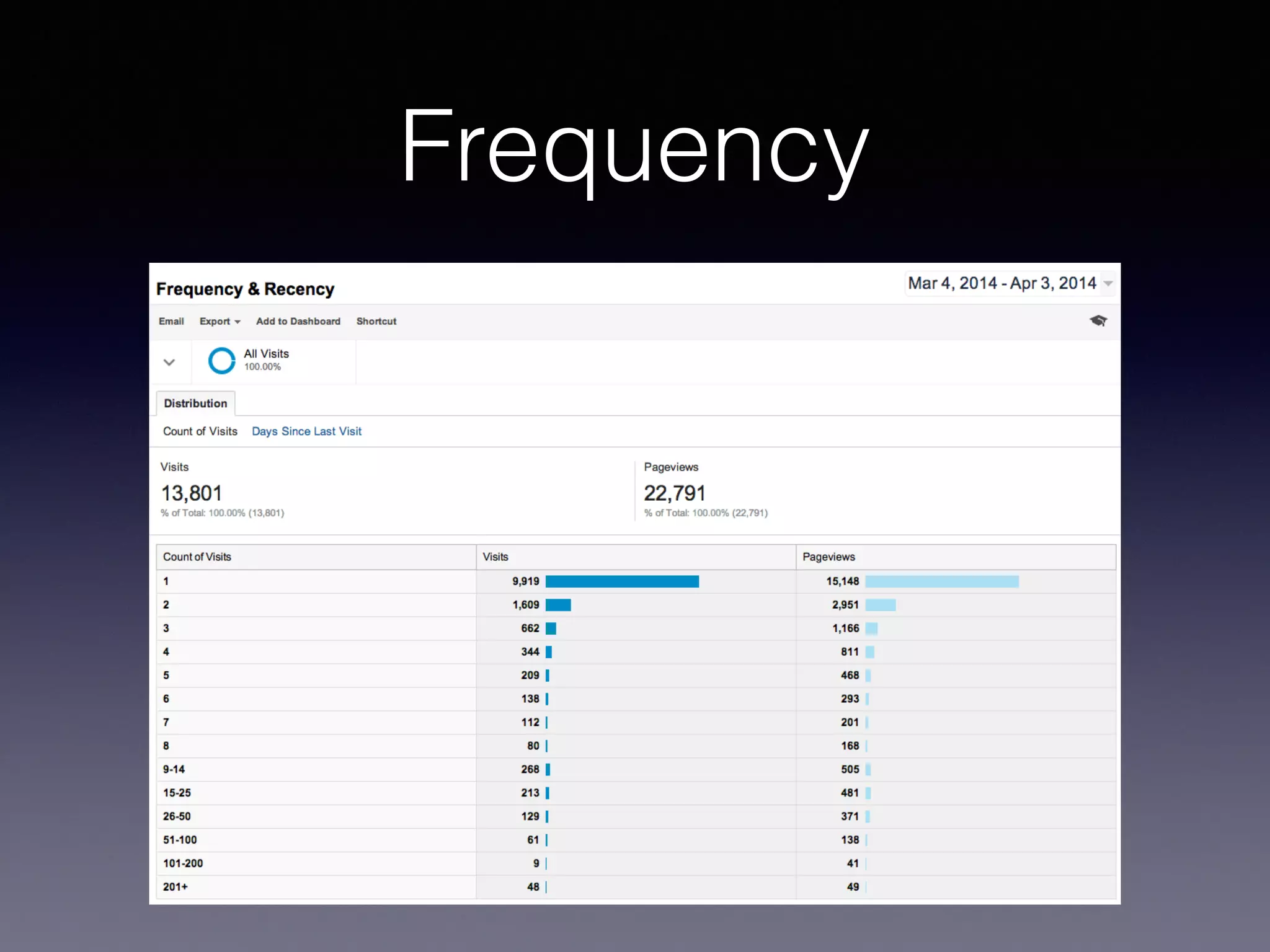Click the light blue bar for 15,148 pageviews
1270x952 pixels.
(x=941, y=581)
